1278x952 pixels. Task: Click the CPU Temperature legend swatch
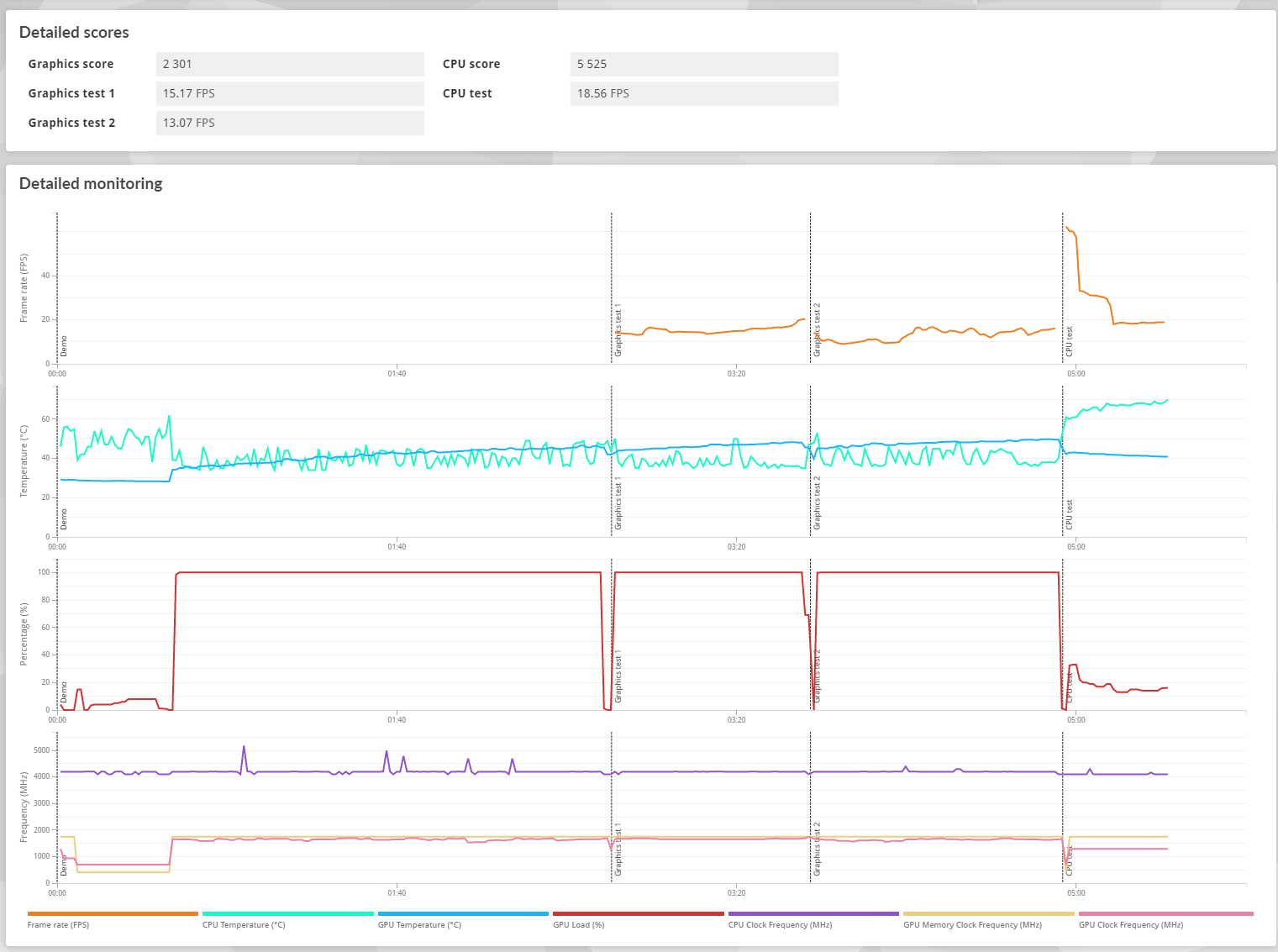point(288,913)
